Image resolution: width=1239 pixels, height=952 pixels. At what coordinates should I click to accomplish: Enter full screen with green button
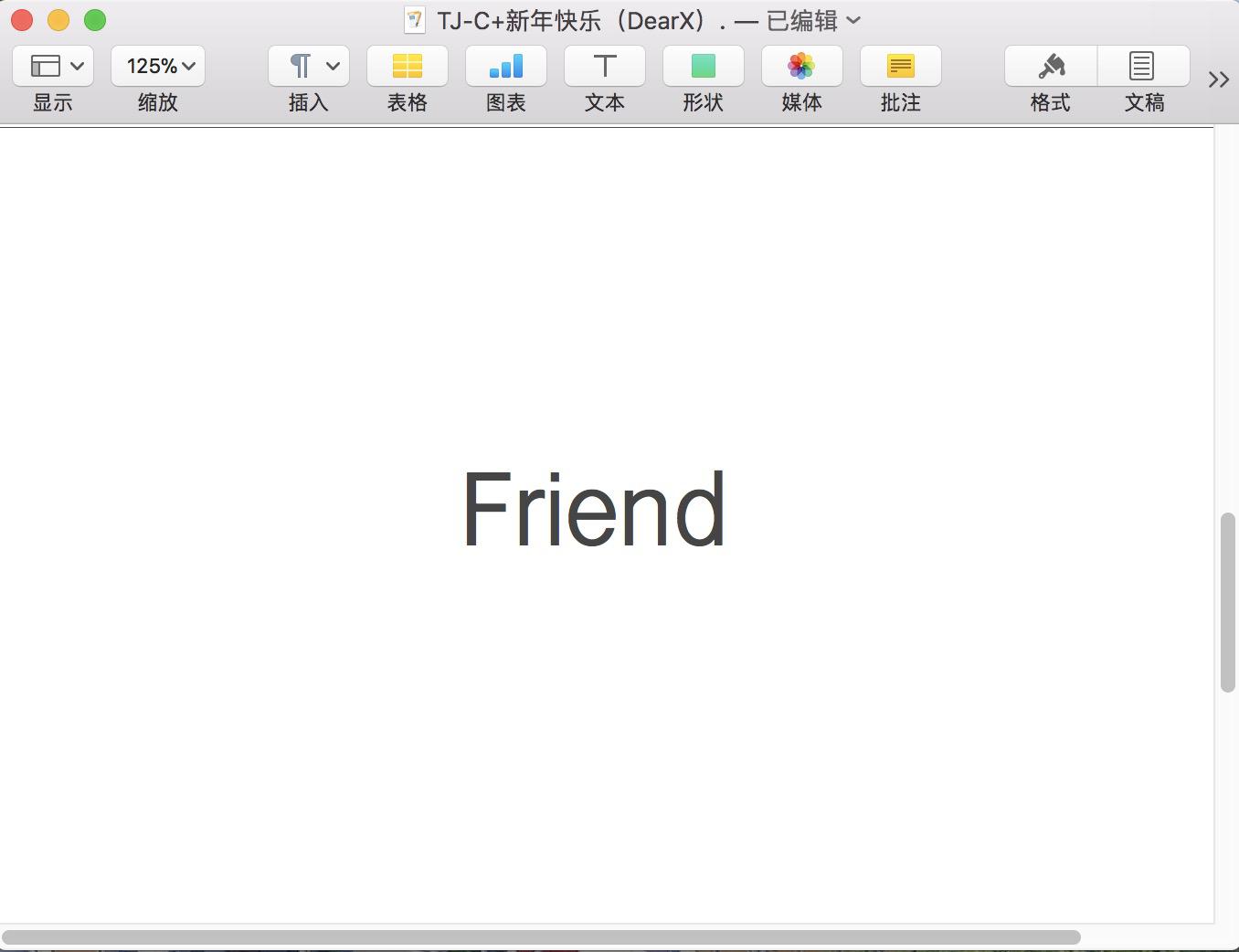[95, 20]
